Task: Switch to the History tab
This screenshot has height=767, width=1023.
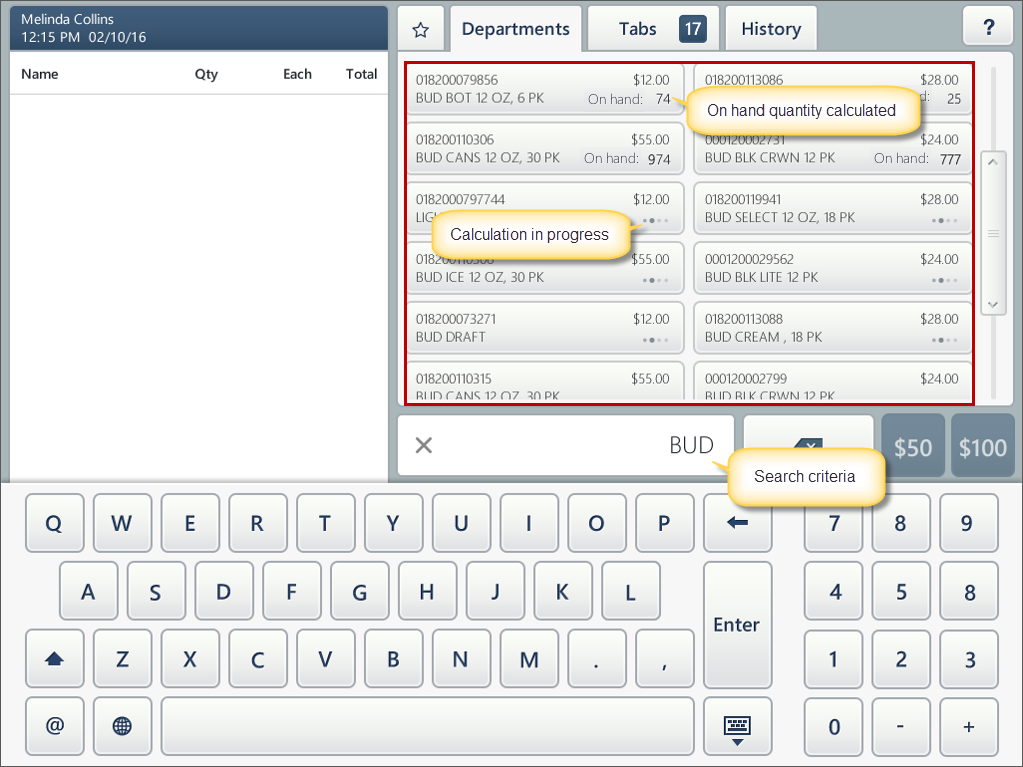Action: pos(771,29)
